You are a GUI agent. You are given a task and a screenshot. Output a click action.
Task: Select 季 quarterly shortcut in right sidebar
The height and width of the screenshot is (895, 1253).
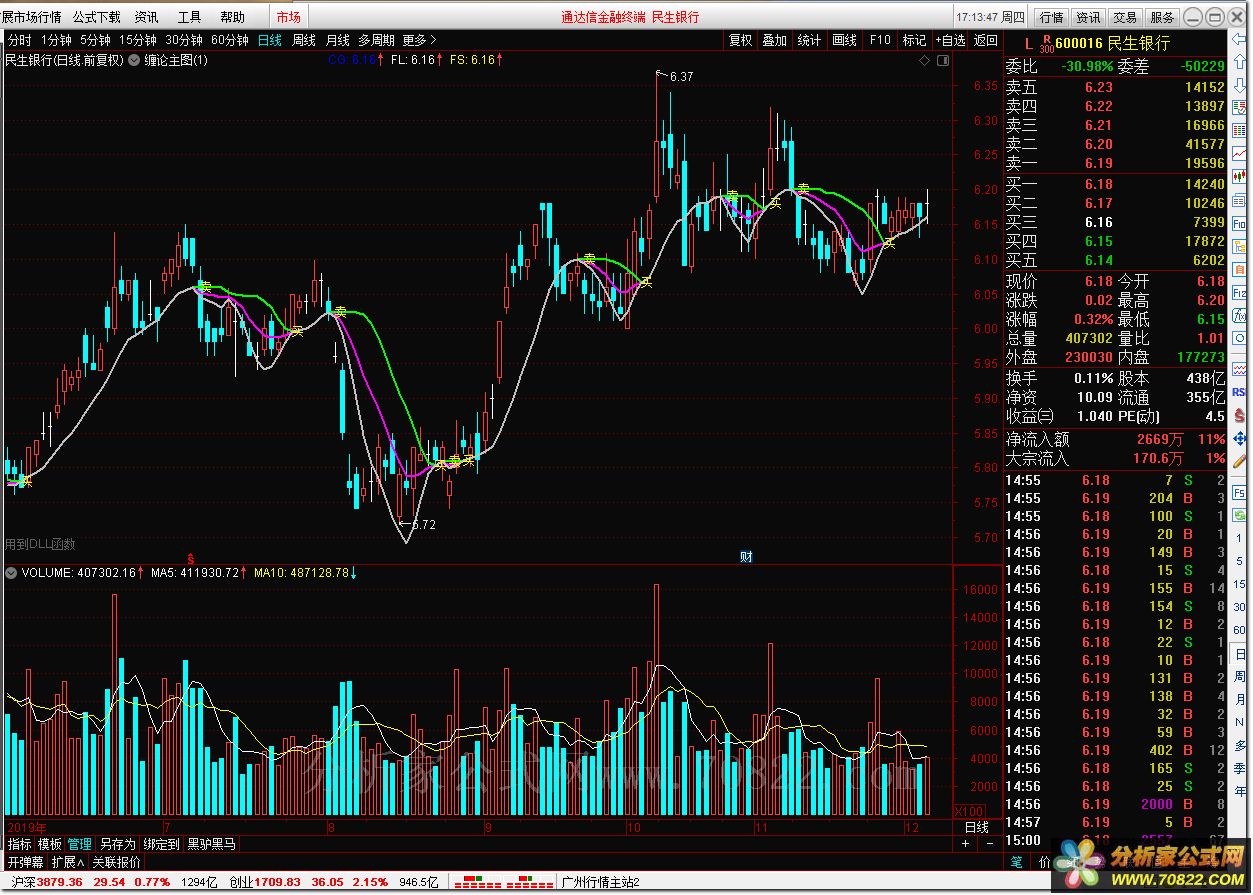1238,767
